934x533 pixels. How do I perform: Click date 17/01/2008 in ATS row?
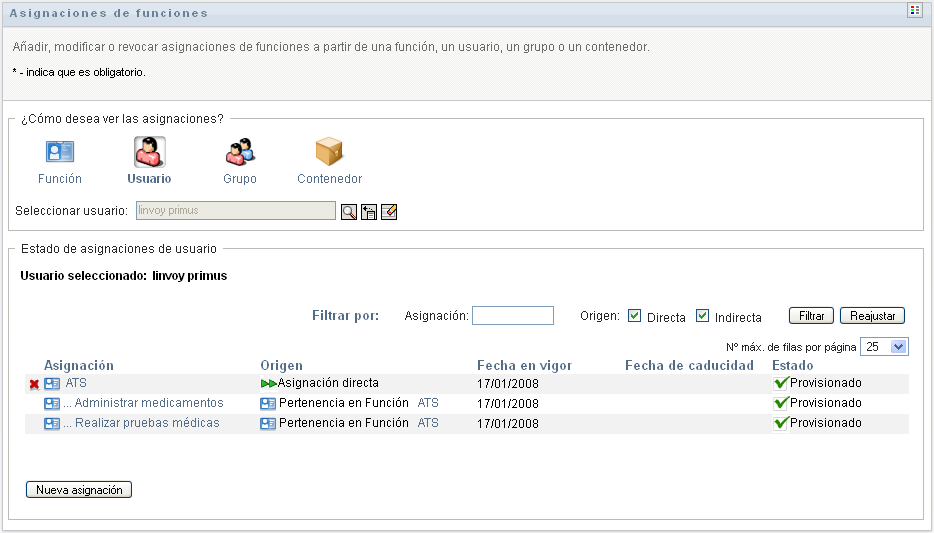pyautogui.click(x=508, y=384)
